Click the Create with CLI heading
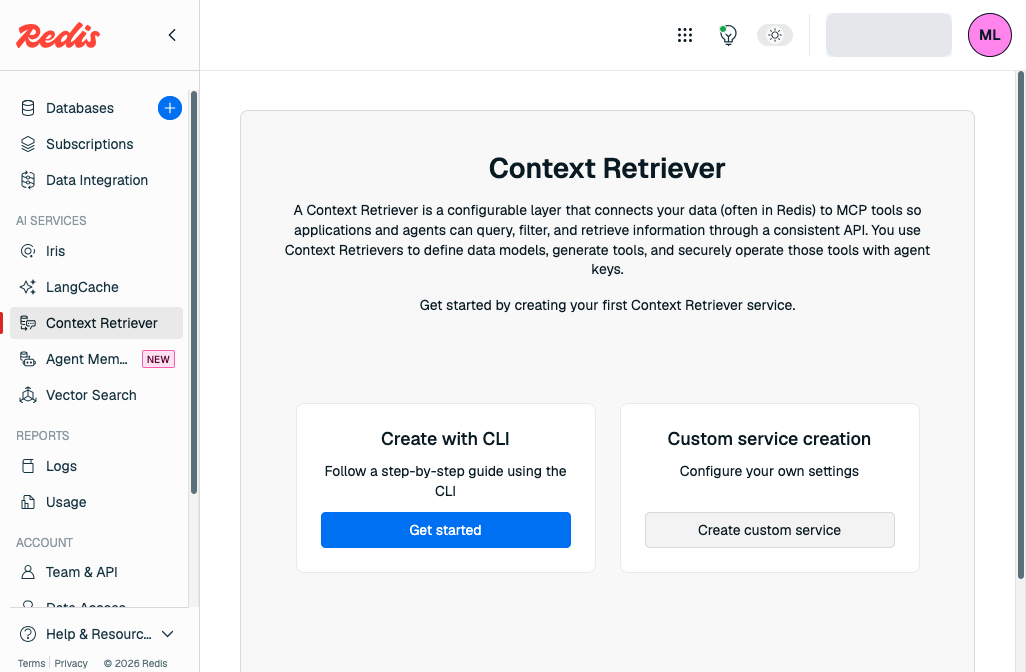Viewport: 1026px width, 672px height. pyautogui.click(x=446, y=439)
